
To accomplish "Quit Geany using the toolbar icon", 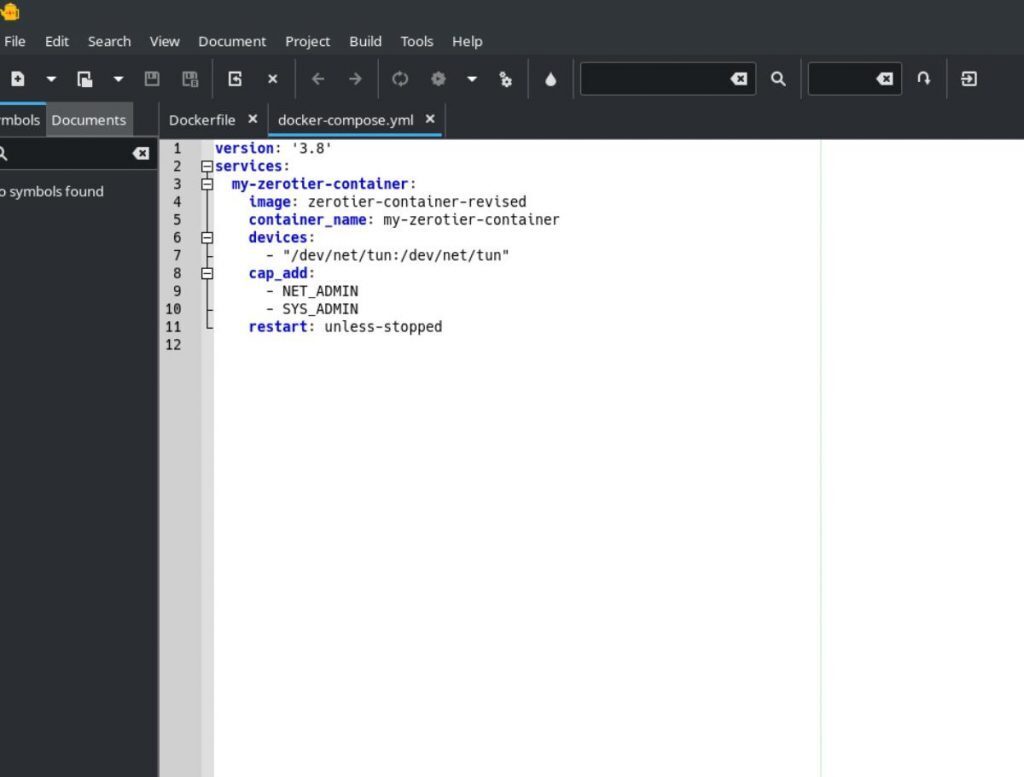I will (968, 78).
